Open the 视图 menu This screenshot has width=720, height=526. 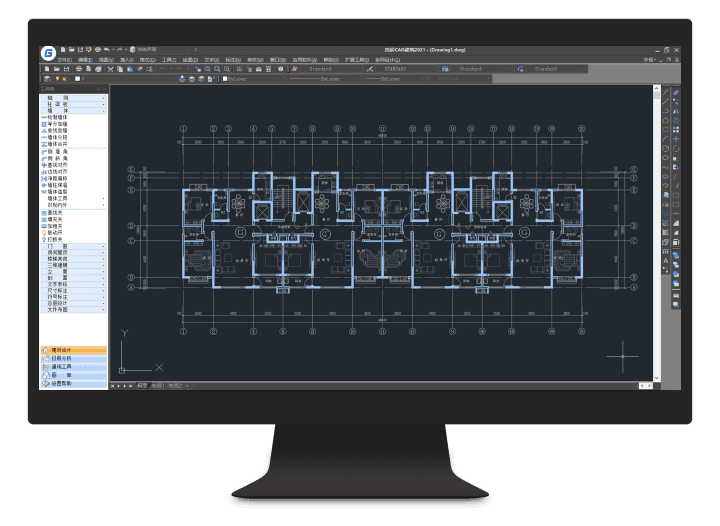[106, 60]
